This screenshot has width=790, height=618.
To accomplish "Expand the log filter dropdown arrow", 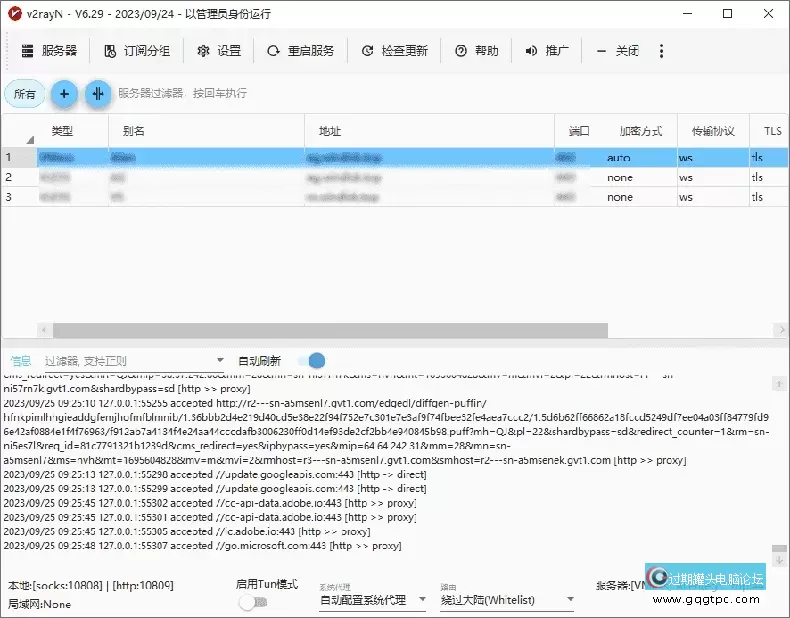I will (221, 360).
